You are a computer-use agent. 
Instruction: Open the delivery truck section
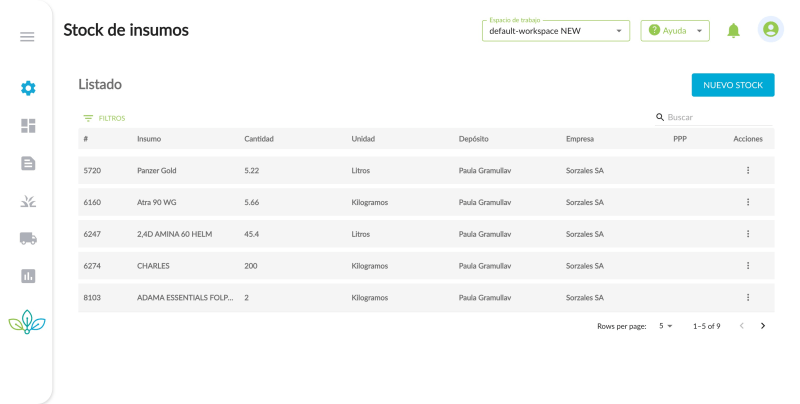28,238
